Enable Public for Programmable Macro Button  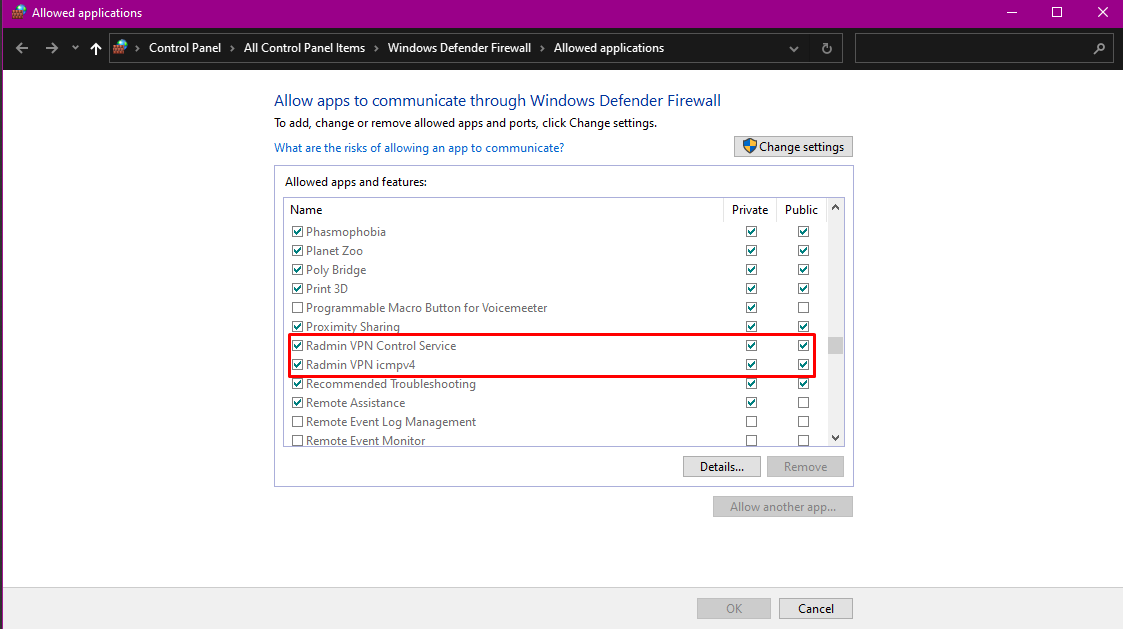[804, 307]
